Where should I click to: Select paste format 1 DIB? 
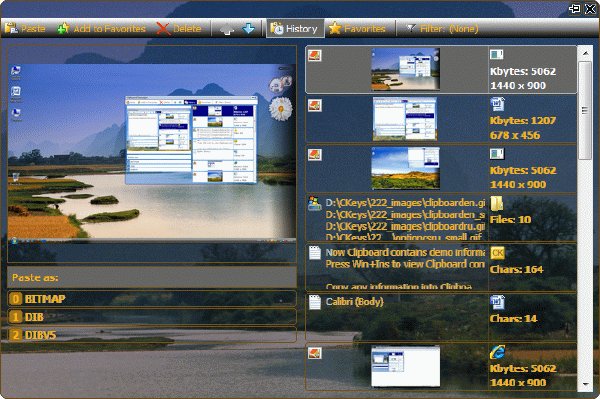click(x=152, y=317)
